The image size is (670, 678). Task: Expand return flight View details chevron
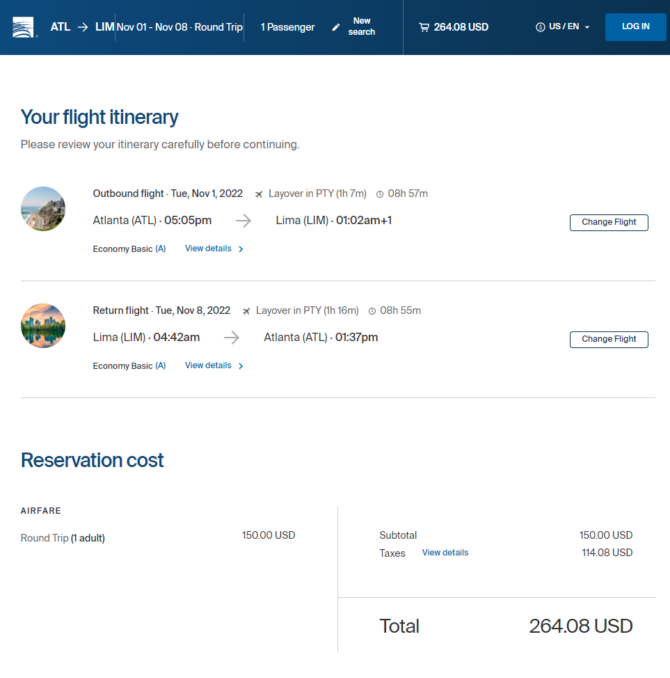pyautogui.click(x=241, y=366)
